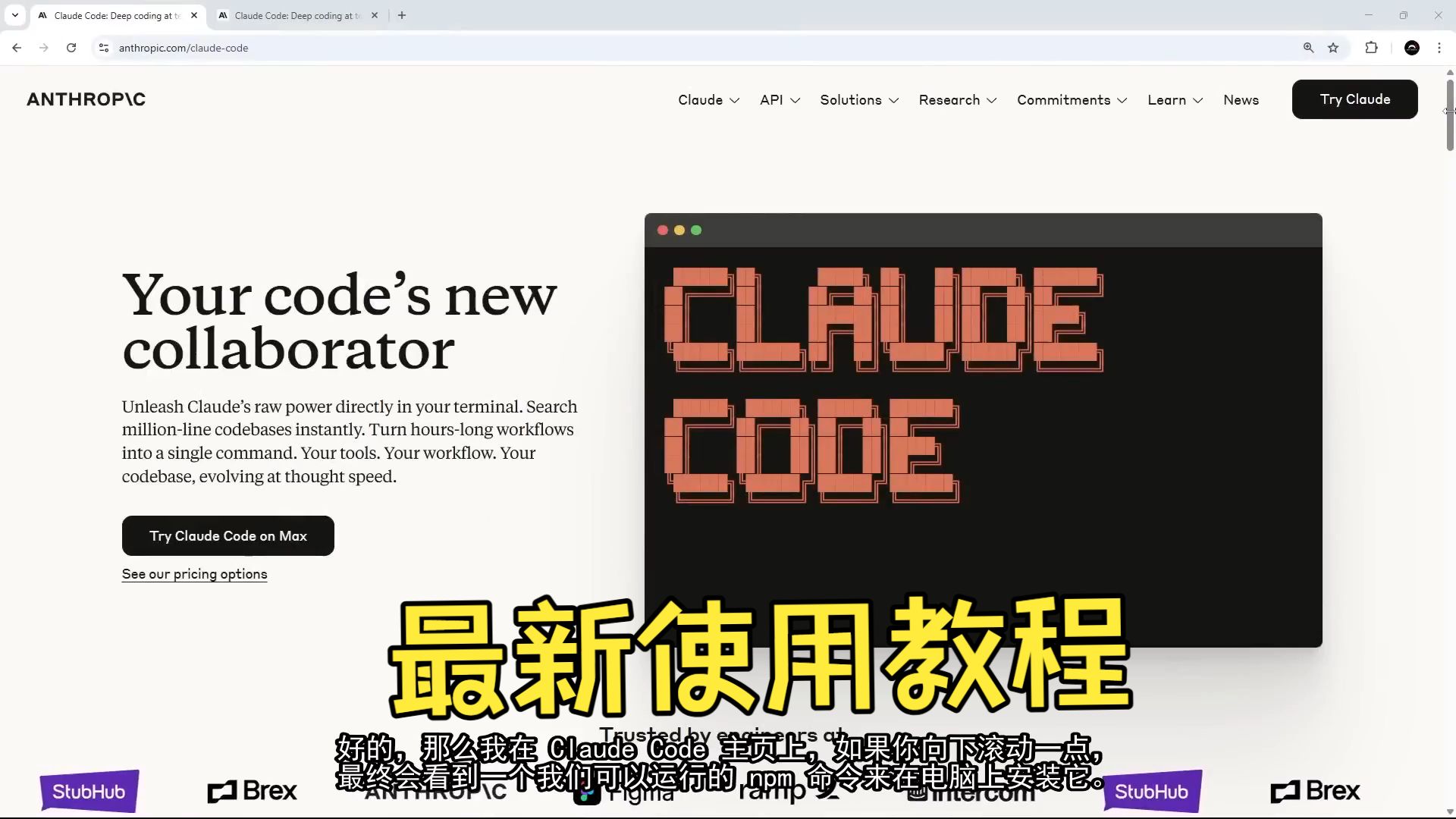Open the See our pricing options link

click(194, 574)
